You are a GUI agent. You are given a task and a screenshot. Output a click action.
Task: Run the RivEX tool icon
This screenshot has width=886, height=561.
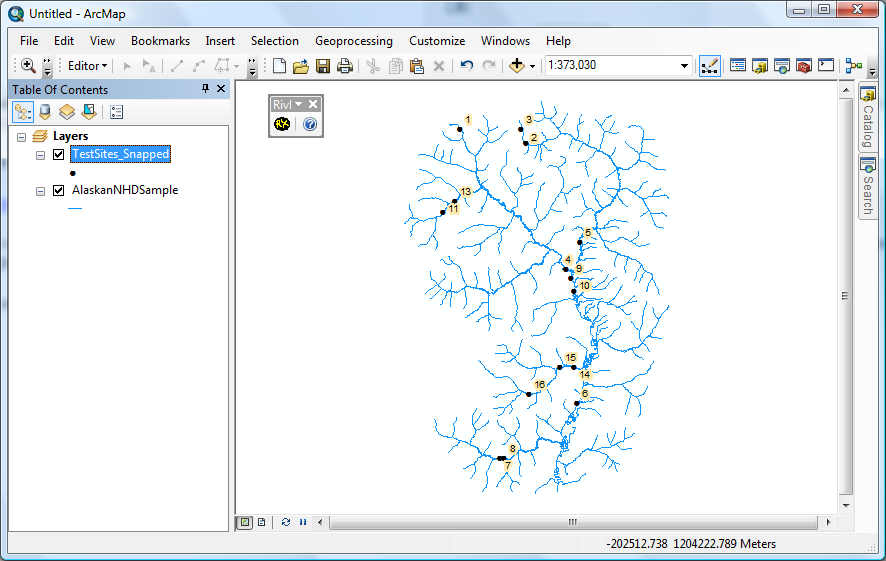[x=282, y=124]
